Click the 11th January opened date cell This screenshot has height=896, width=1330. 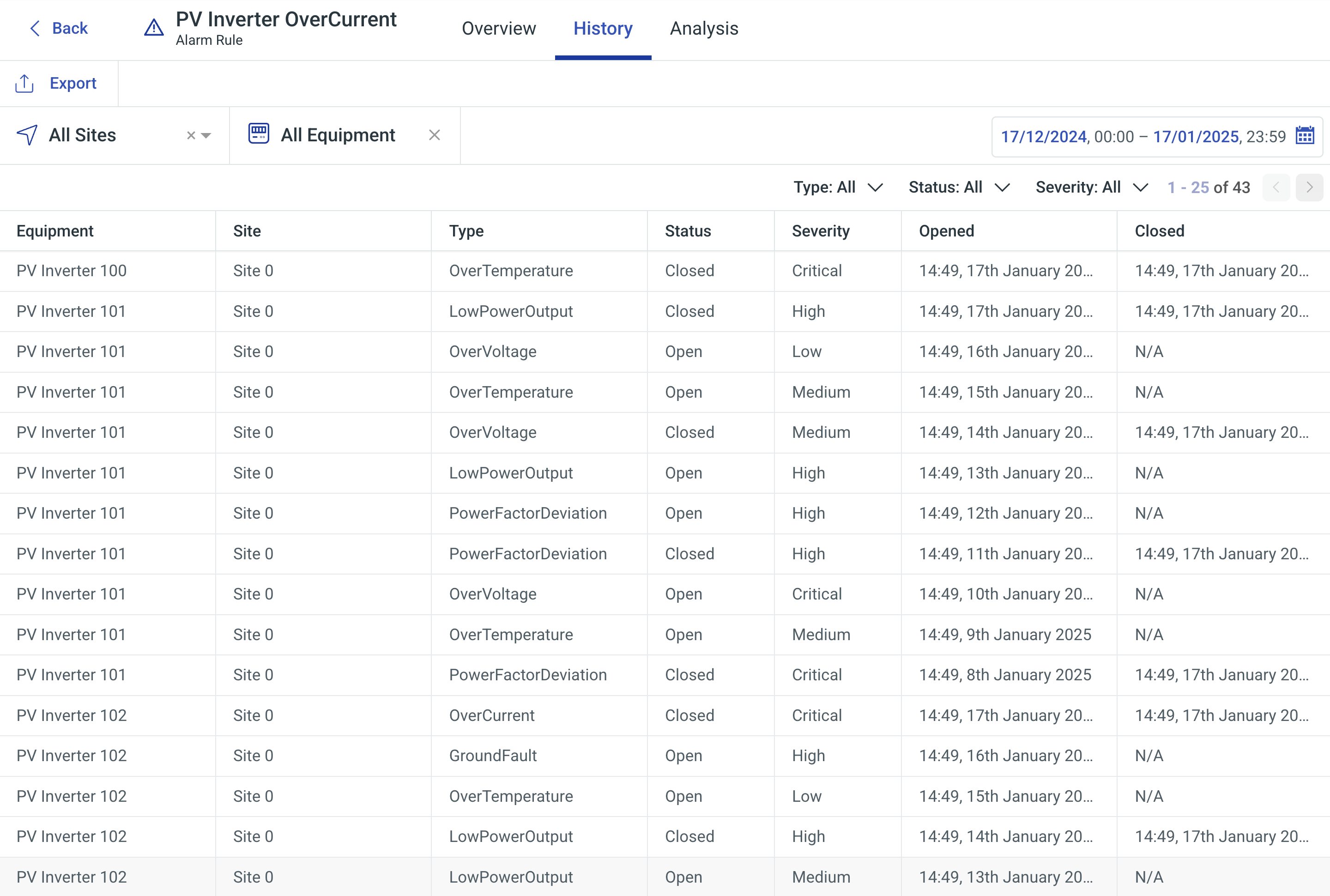click(x=1005, y=554)
